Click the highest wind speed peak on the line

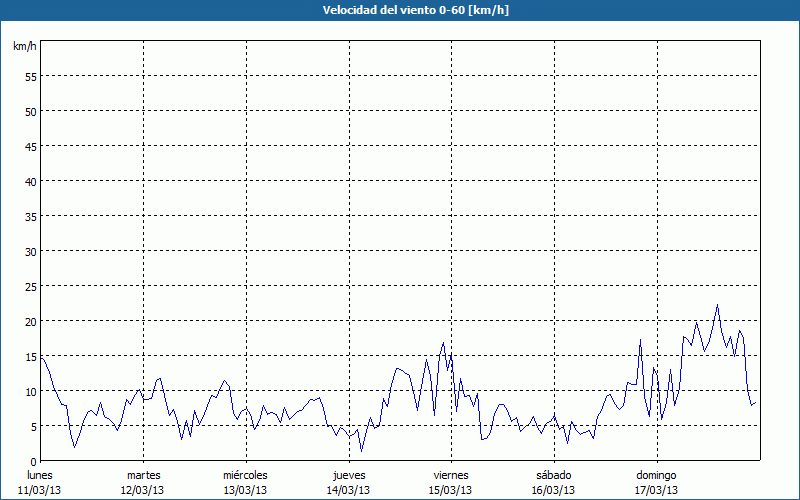pyautogui.click(x=717, y=305)
